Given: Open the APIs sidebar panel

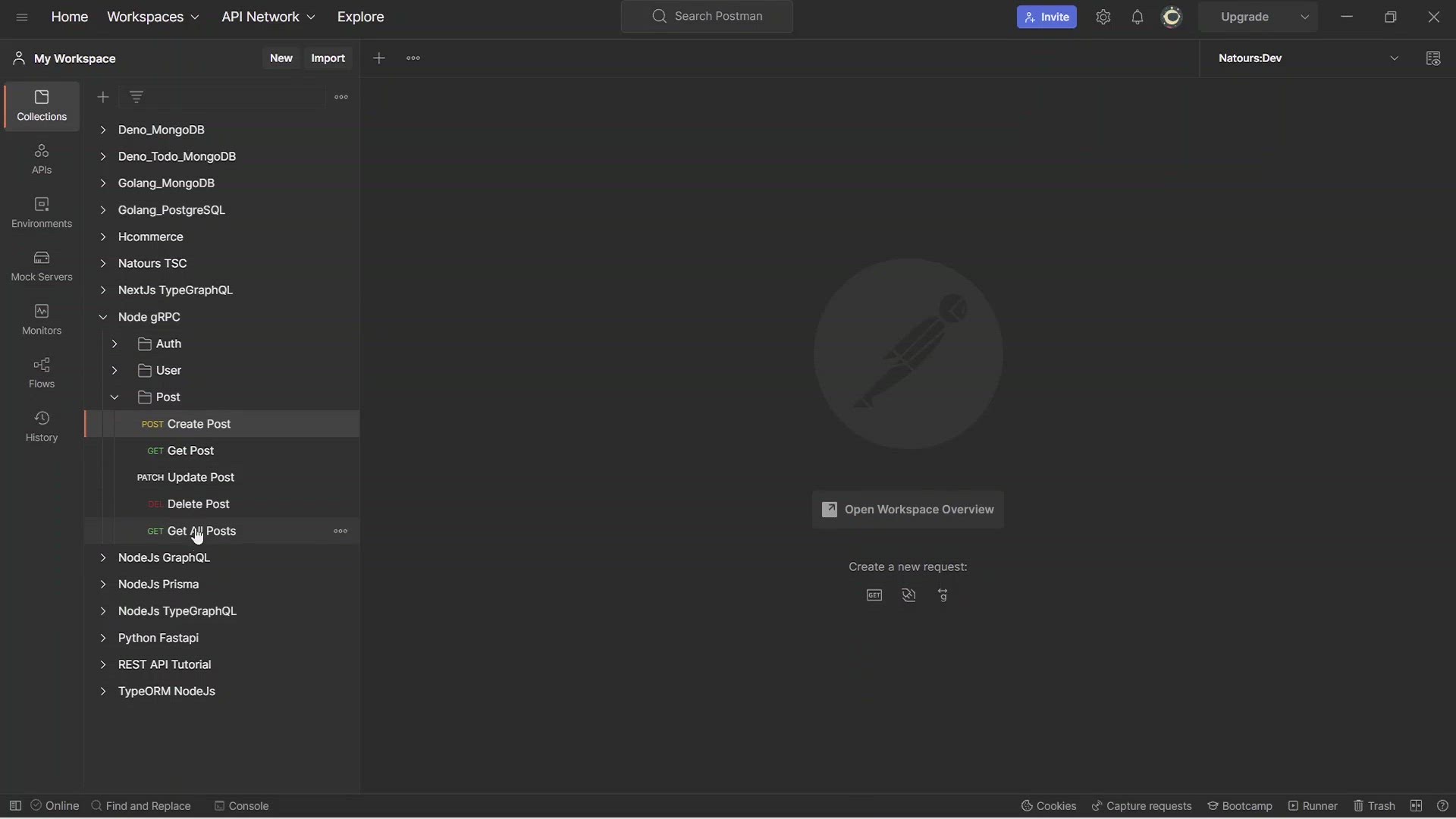Looking at the screenshot, I should point(42,159).
